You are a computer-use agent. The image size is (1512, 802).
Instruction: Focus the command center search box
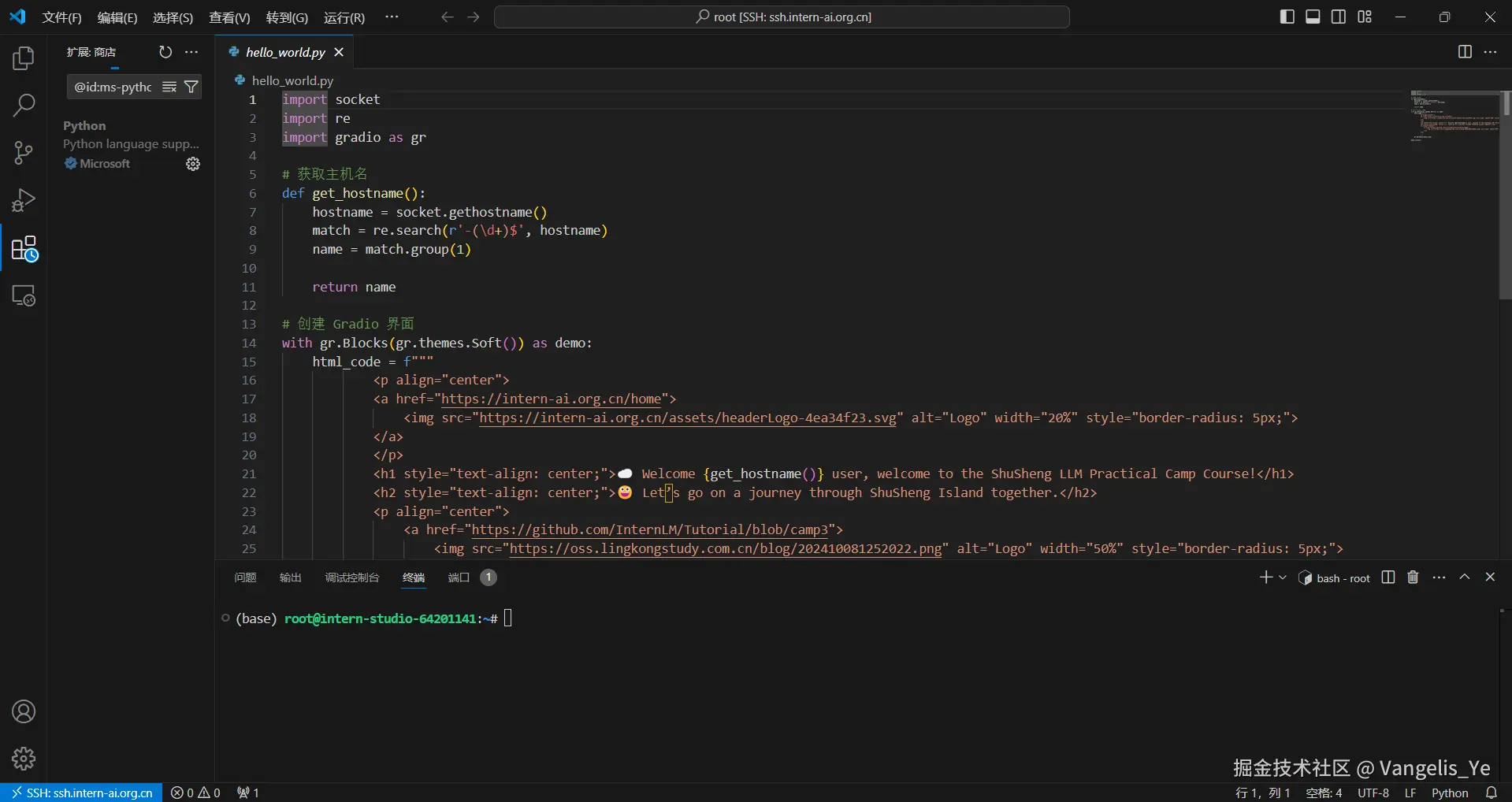[x=782, y=17]
